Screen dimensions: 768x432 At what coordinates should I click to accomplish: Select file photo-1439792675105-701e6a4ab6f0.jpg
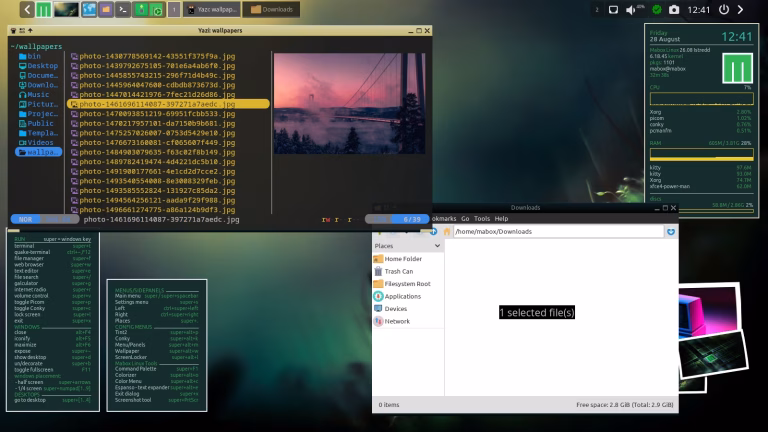(153, 66)
